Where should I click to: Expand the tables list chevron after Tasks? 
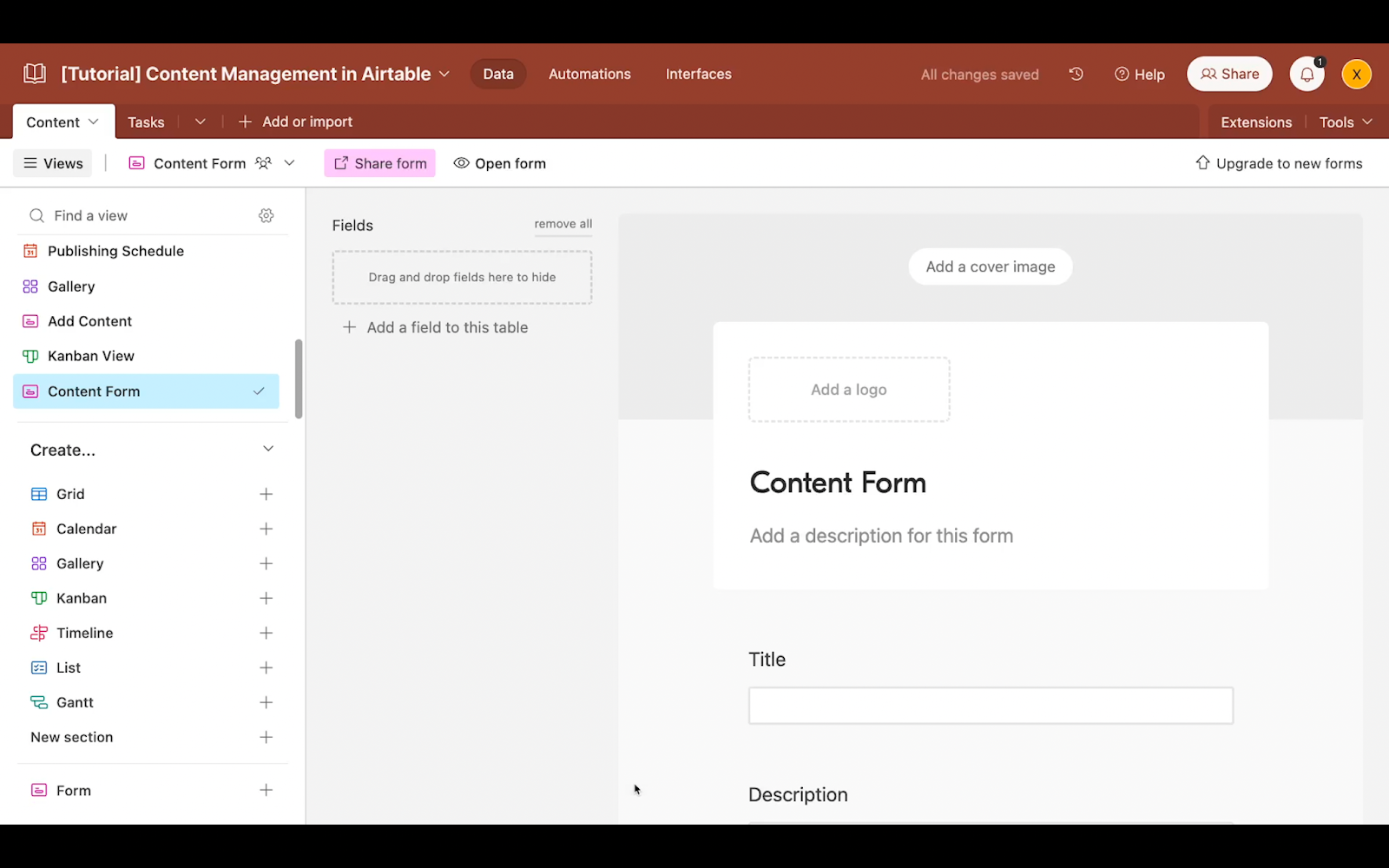(x=201, y=122)
